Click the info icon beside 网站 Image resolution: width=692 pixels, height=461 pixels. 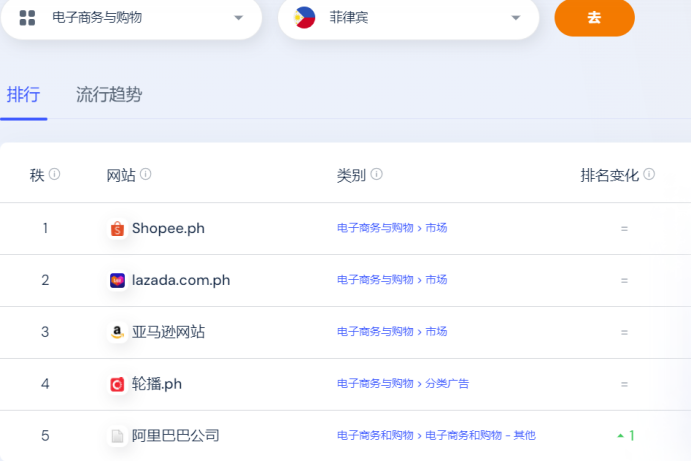click(x=146, y=174)
